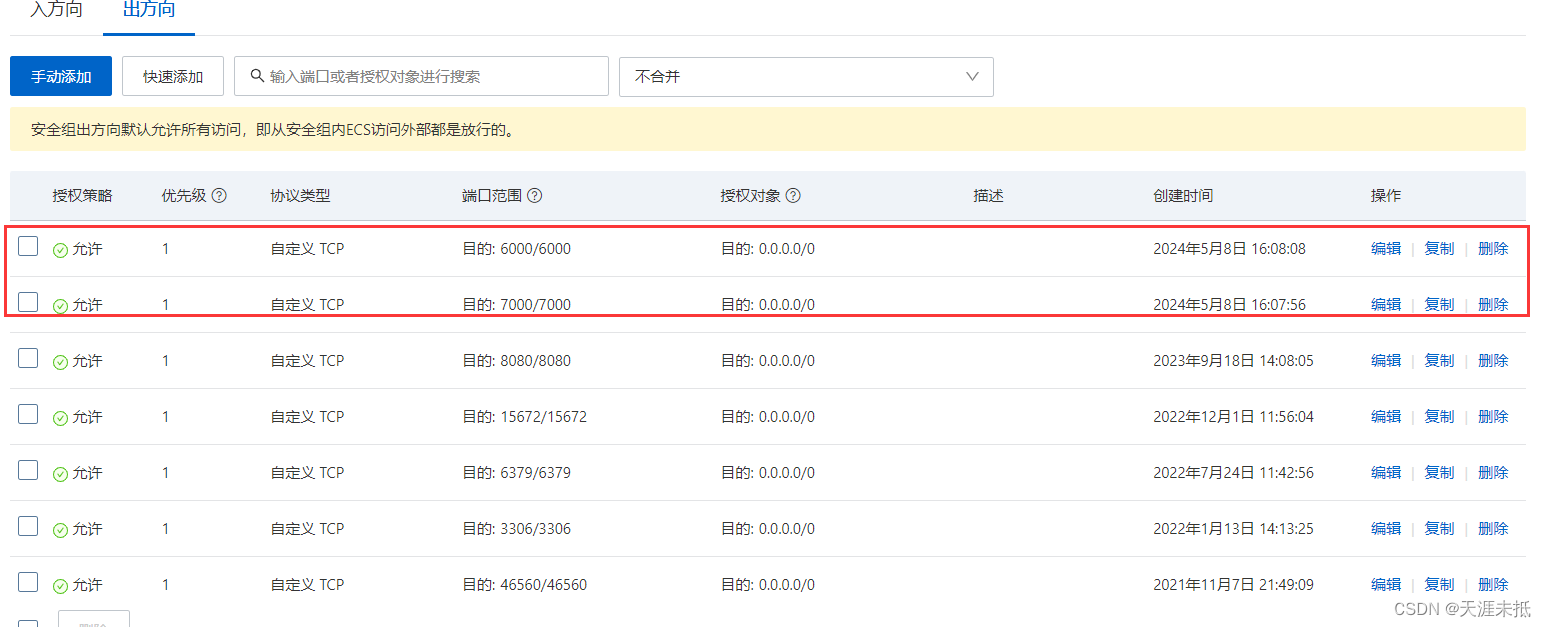Edit the 46560/46560 rule
The width and height of the screenshot is (1546, 627).
pyautogui.click(x=1386, y=585)
